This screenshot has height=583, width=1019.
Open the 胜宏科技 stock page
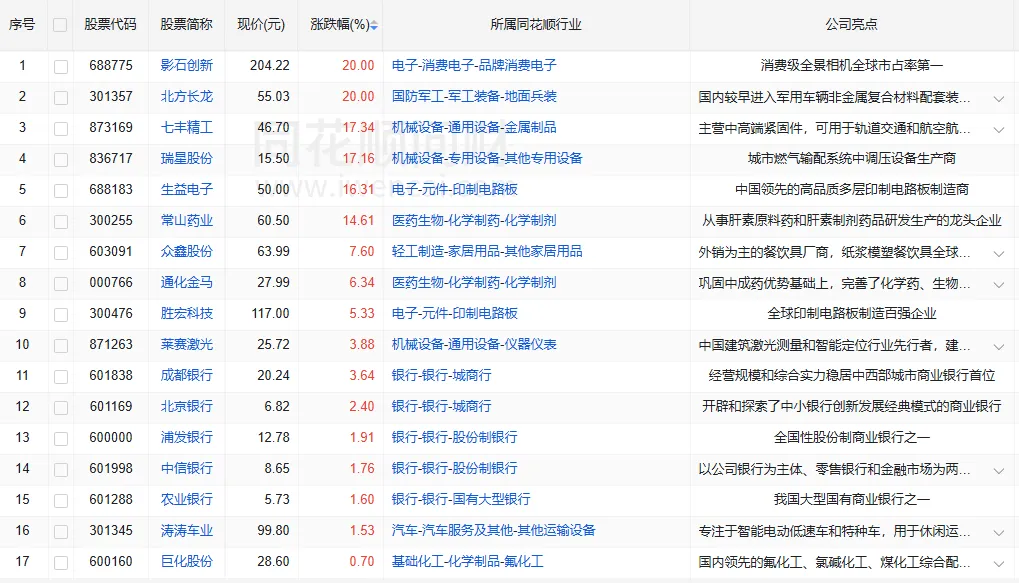tap(187, 314)
